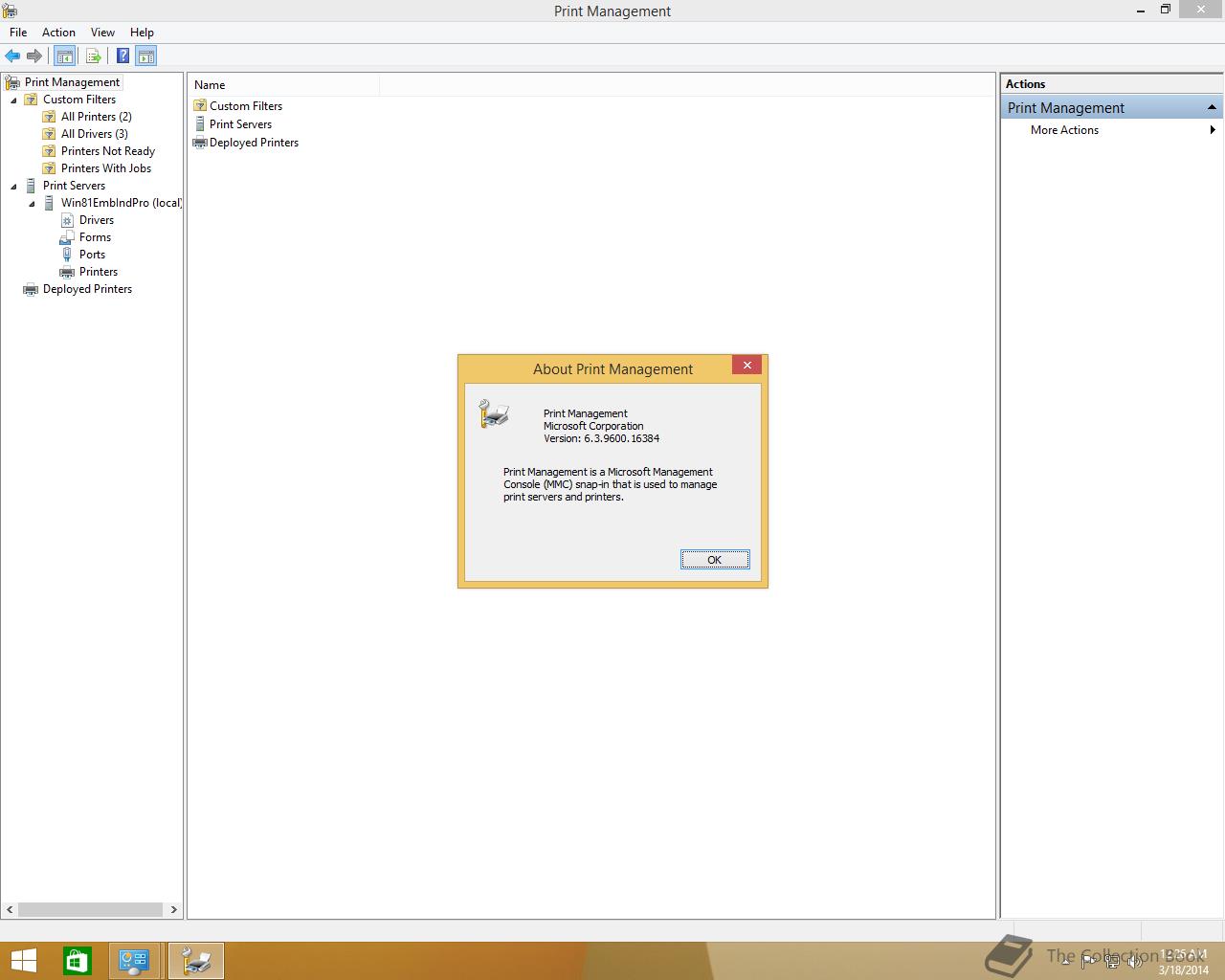Select Printers With Jobs in tree
Viewport: 1225px width, 980px height.
pos(106,168)
